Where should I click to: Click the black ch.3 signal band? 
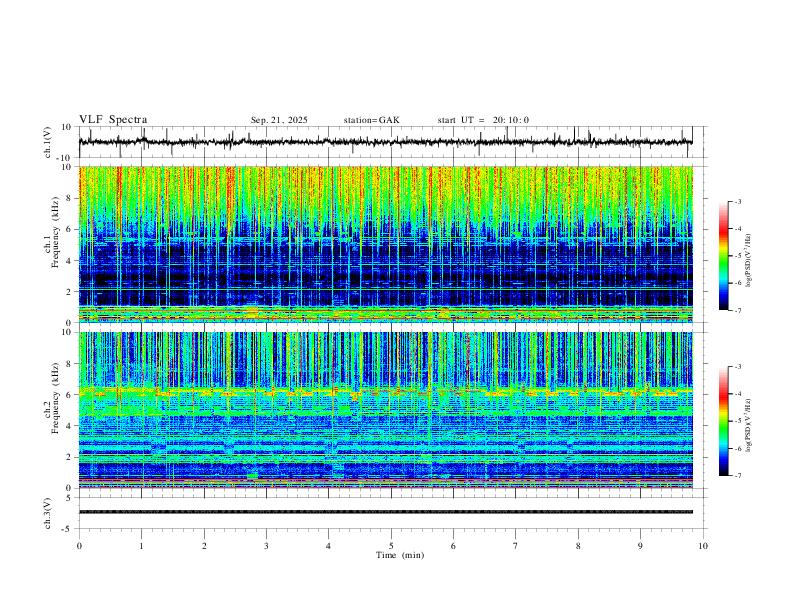(x=385, y=512)
